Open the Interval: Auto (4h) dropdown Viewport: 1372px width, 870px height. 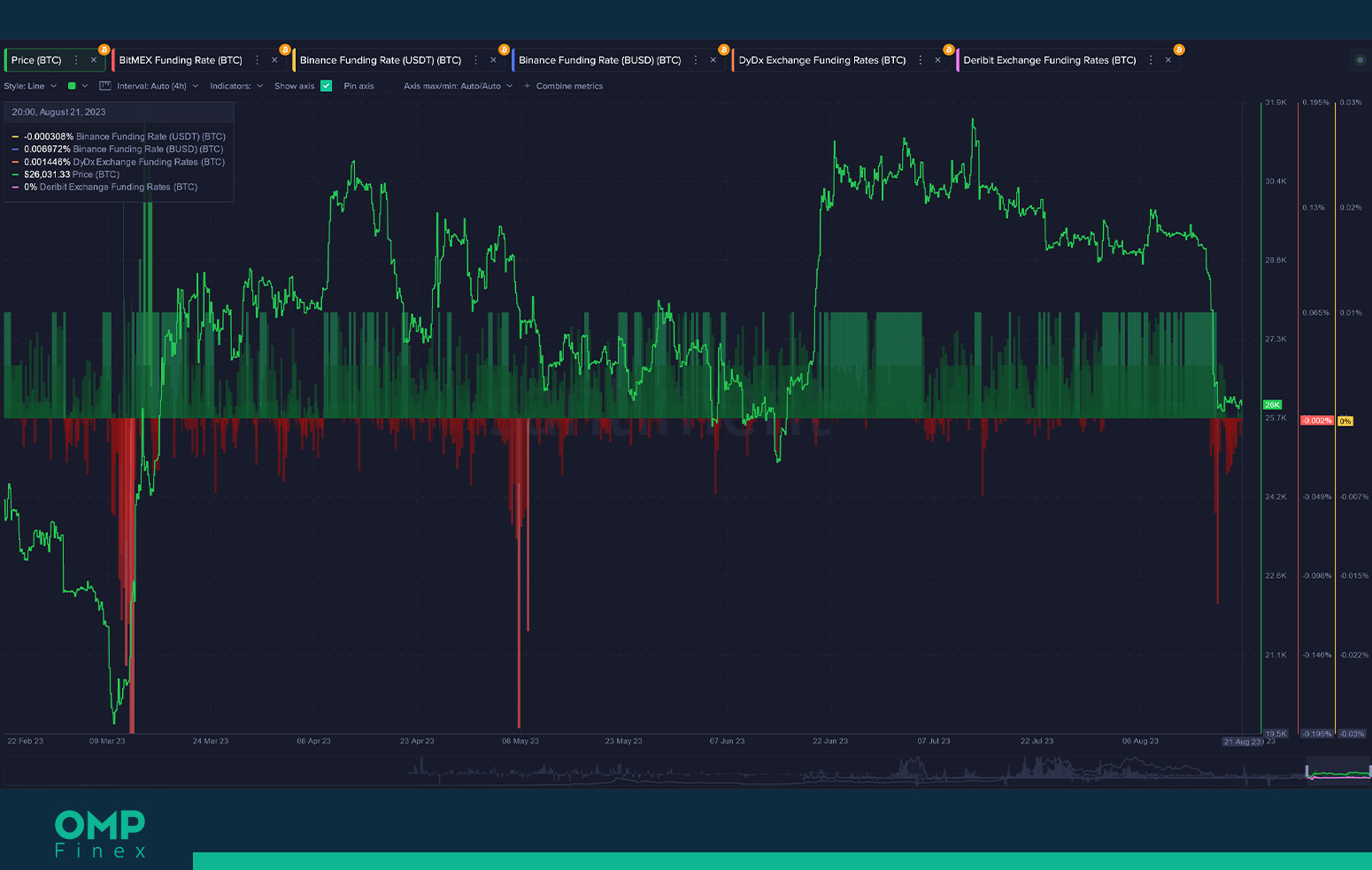click(158, 86)
